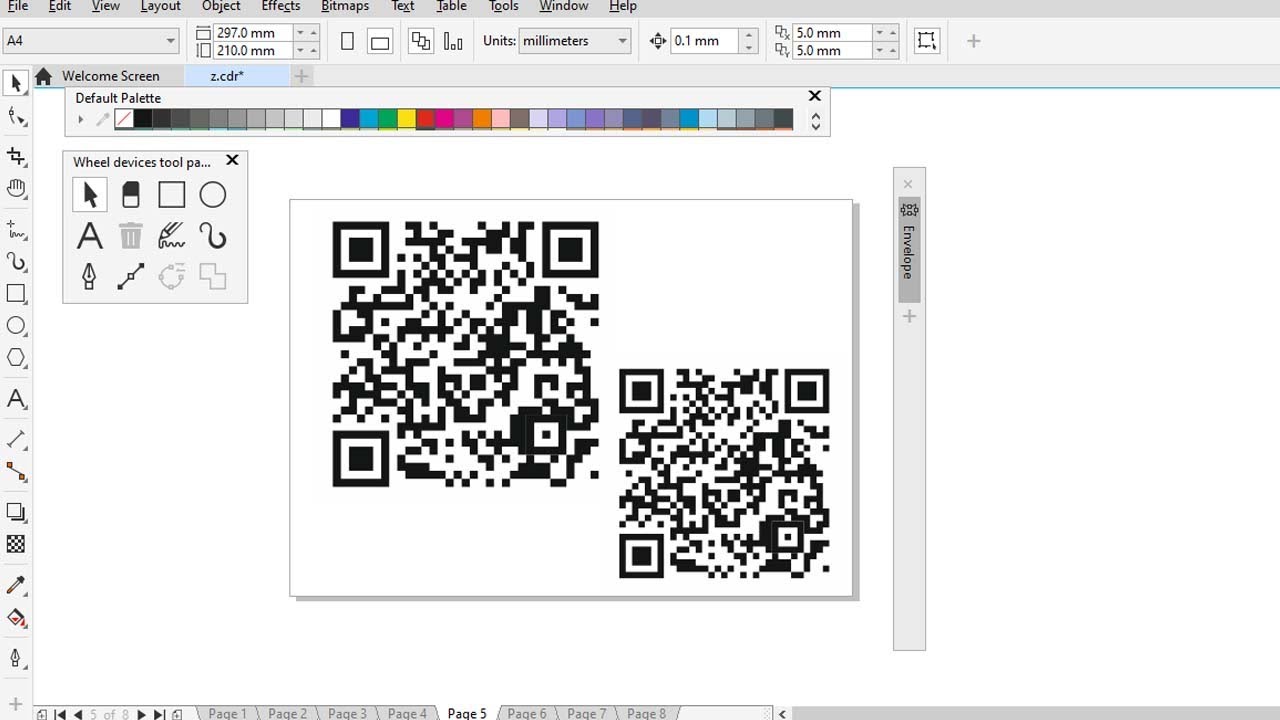This screenshot has width=1280, height=720.
Task: Select the Transparency checkerboard tool
Action: 16,544
